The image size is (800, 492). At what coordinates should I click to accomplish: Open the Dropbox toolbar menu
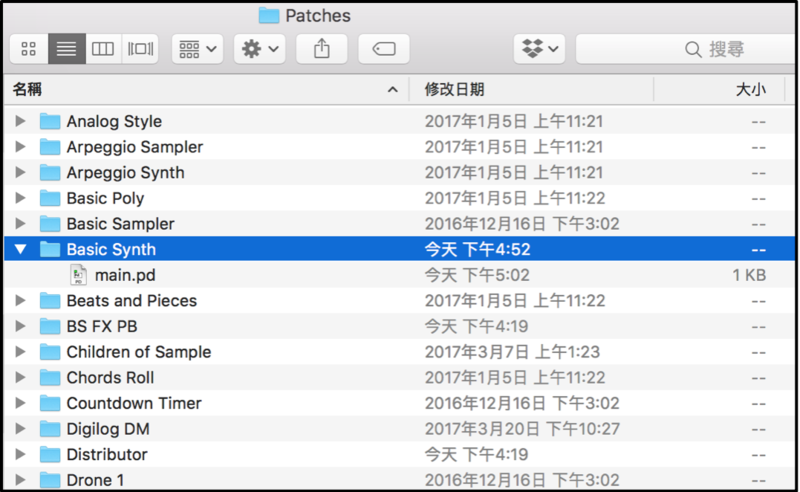pos(540,49)
